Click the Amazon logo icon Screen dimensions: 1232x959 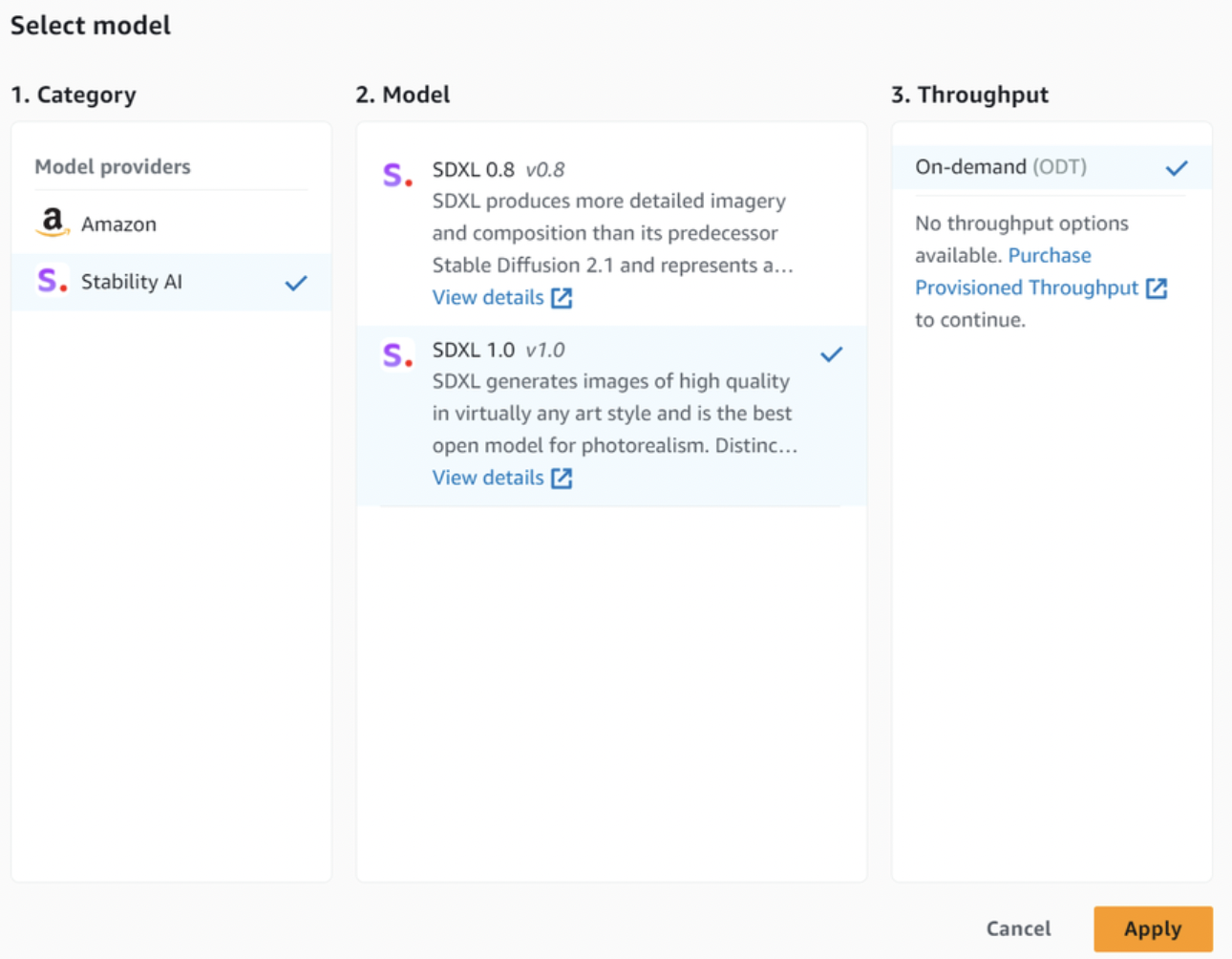(x=53, y=223)
